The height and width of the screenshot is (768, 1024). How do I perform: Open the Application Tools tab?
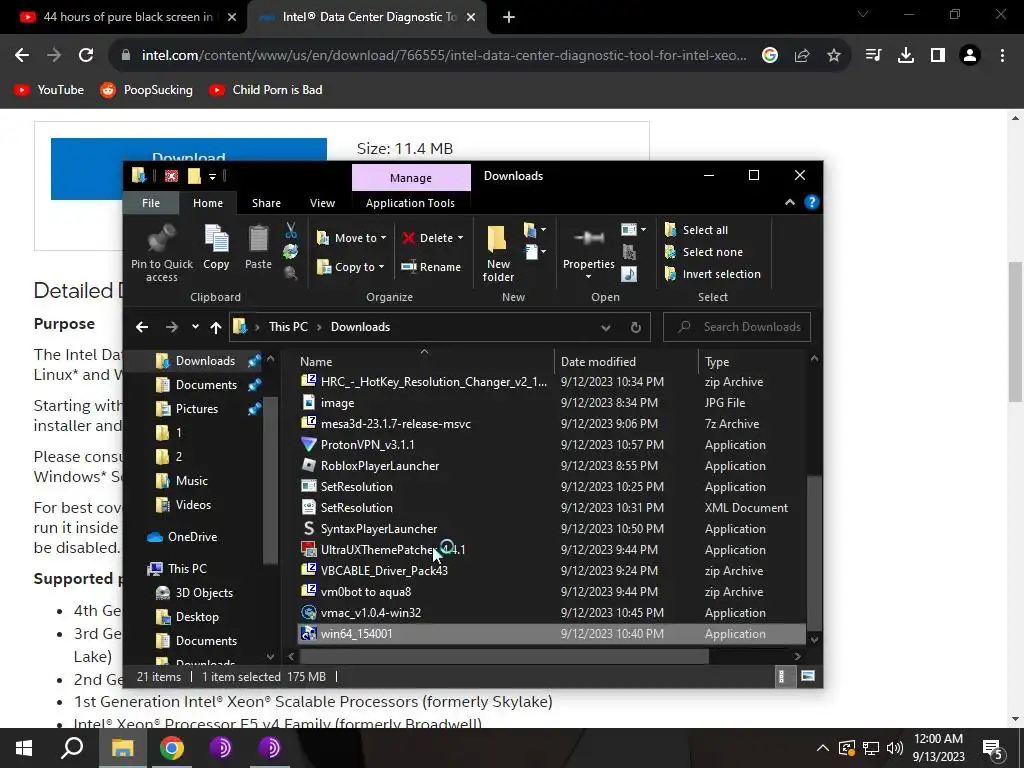click(410, 203)
